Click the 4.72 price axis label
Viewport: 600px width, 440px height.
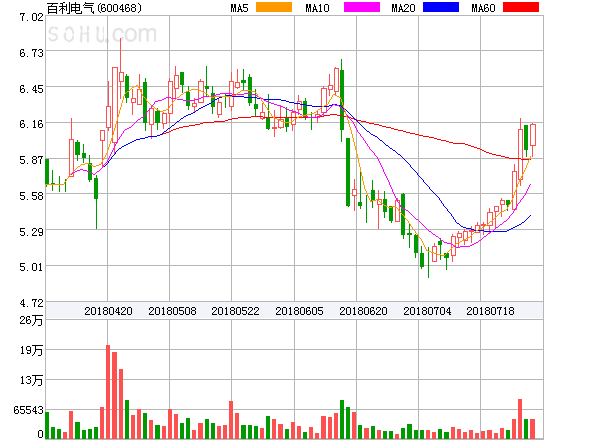pyautogui.click(x=31, y=303)
